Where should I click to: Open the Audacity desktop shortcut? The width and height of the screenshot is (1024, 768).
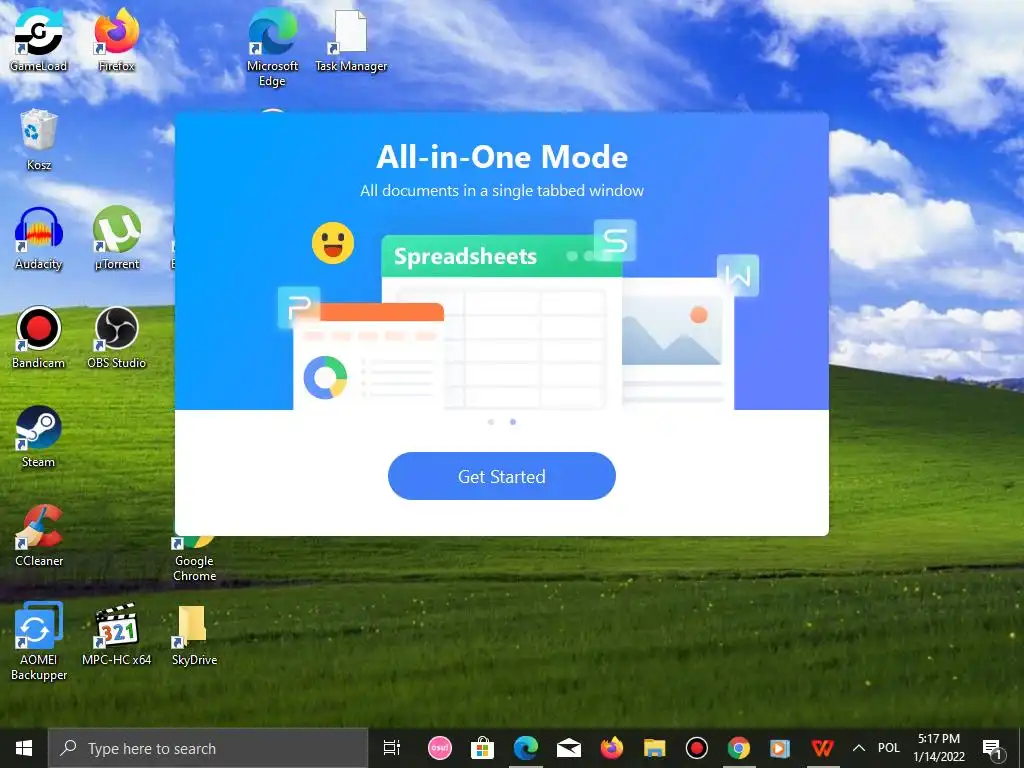[x=39, y=238]
